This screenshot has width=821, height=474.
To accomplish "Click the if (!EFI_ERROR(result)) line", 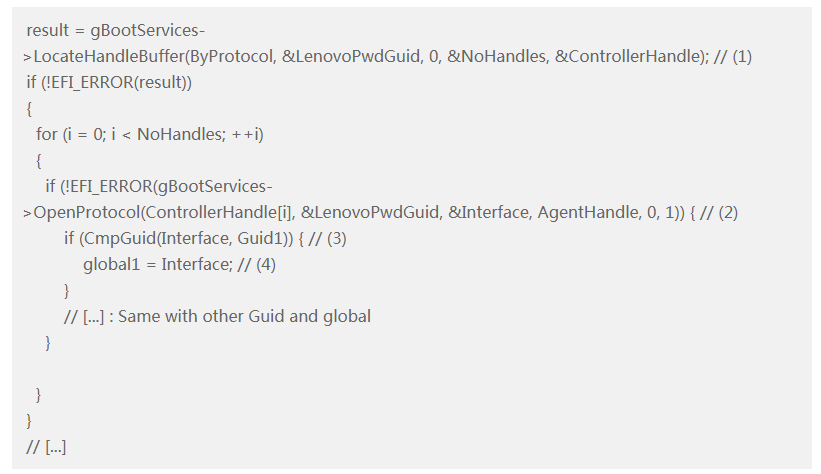I will (108, 83).
